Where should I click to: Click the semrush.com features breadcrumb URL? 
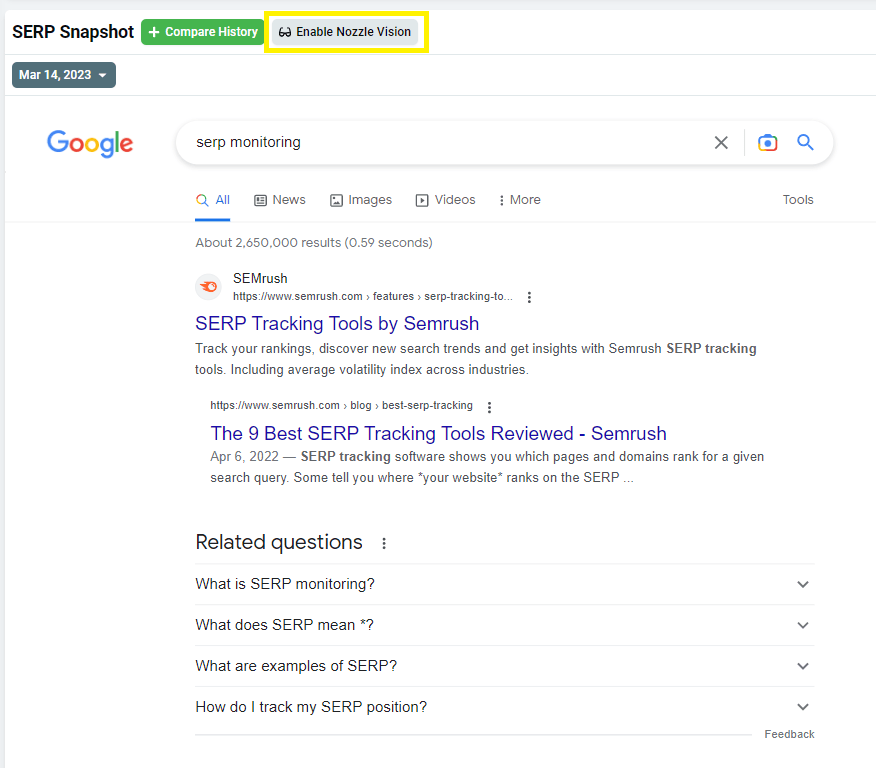click(x=373, y=297)
